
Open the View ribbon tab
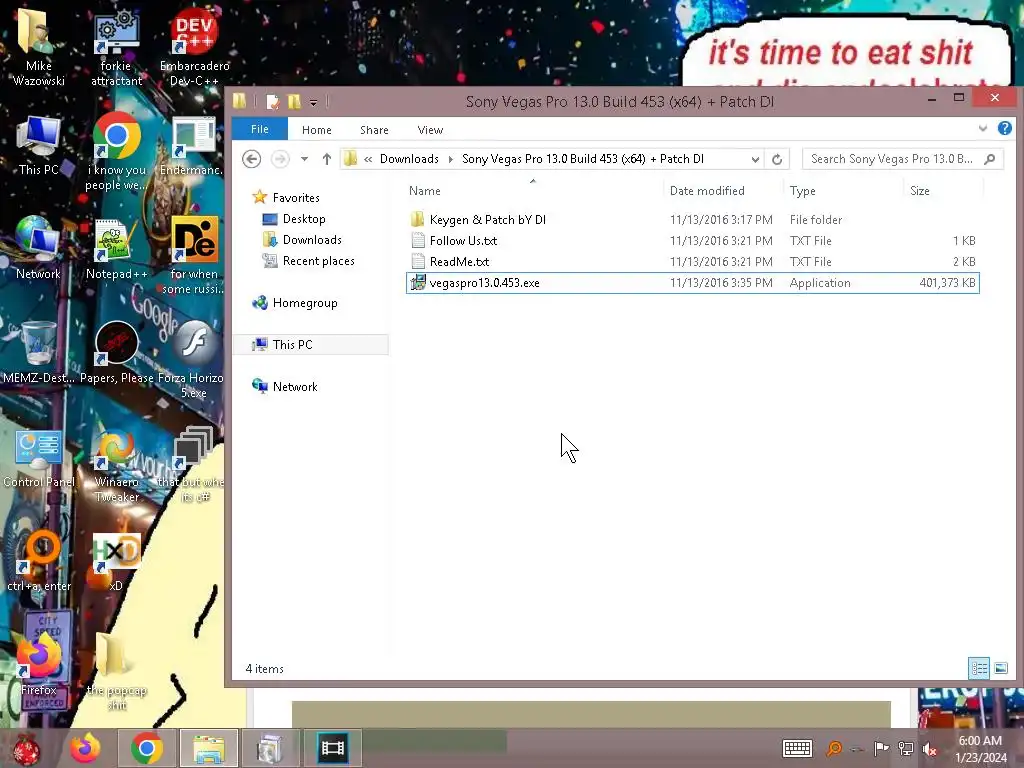430,130
